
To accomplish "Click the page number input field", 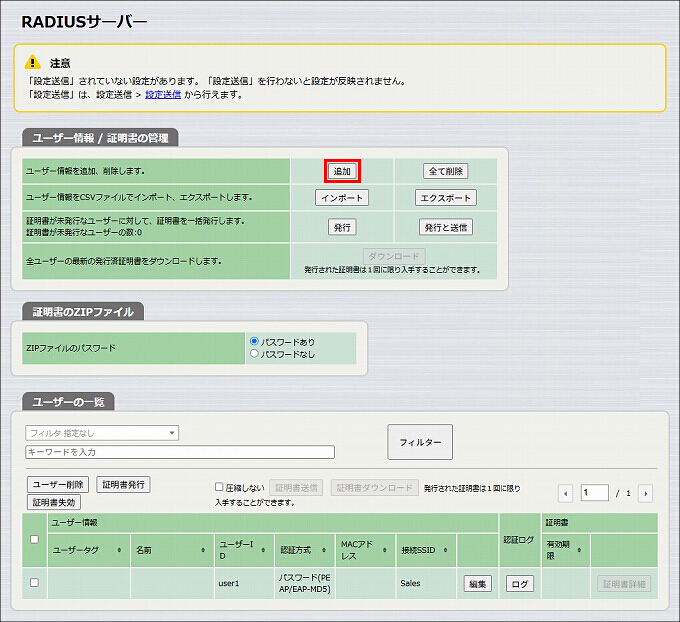I will [x=595, y=493].
